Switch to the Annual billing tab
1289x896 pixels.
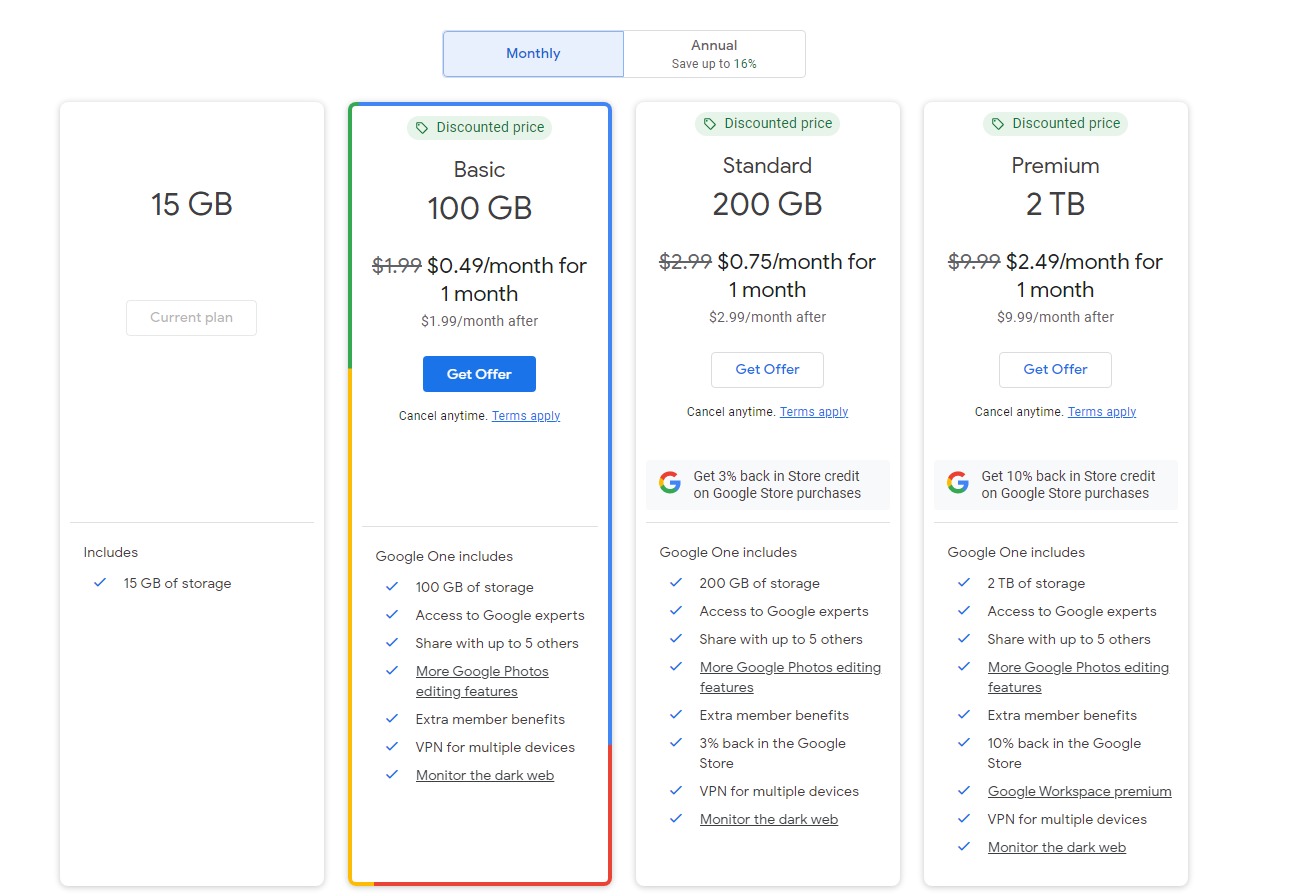(714, 54)
